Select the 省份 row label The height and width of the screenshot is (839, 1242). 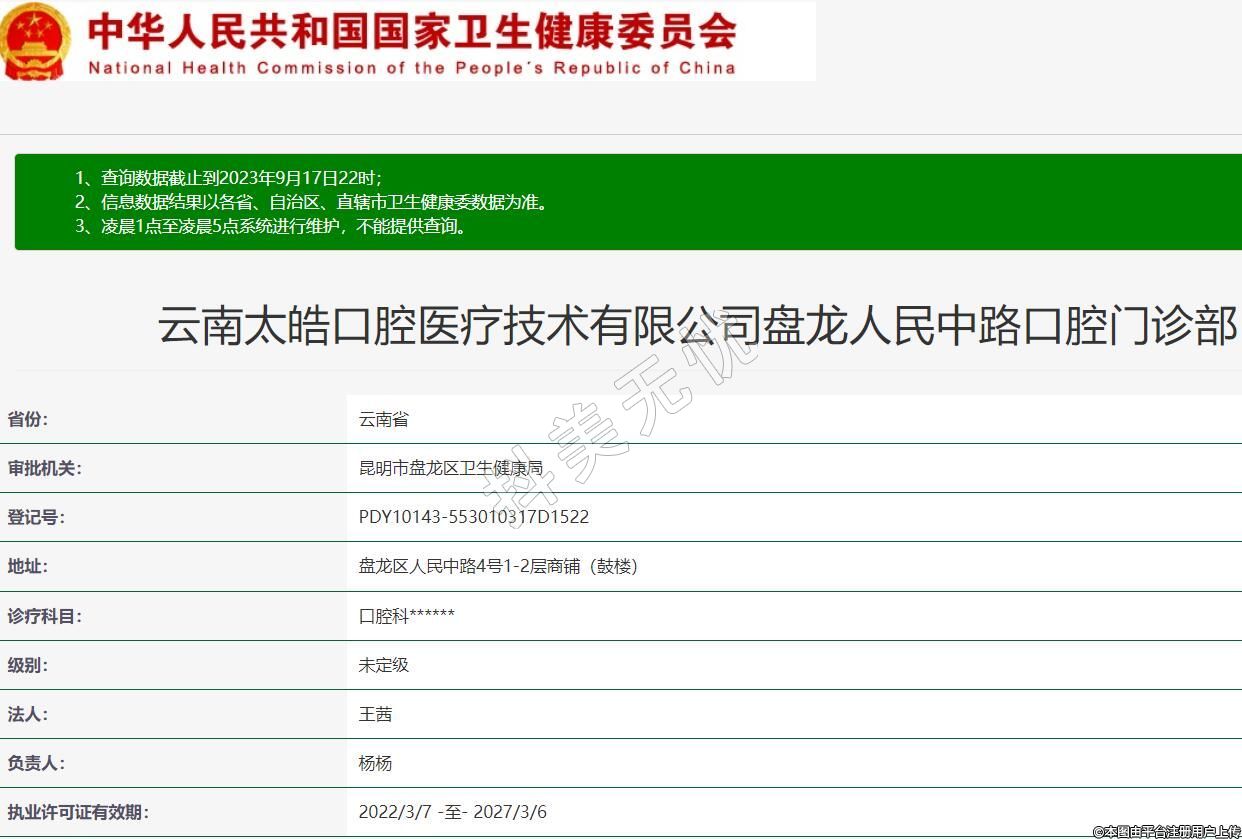tap(28, 420)
